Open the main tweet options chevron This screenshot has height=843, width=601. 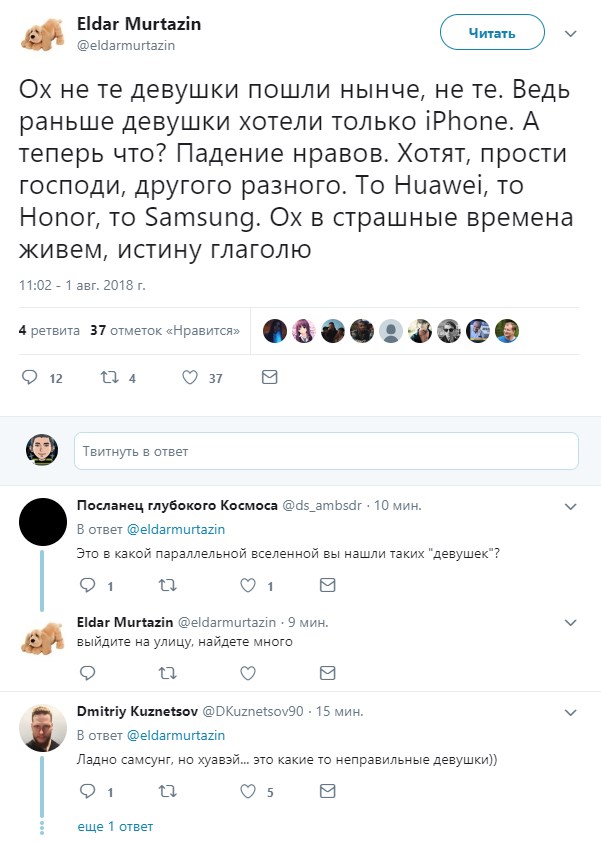pyautogui.click(x=571, y=34)
